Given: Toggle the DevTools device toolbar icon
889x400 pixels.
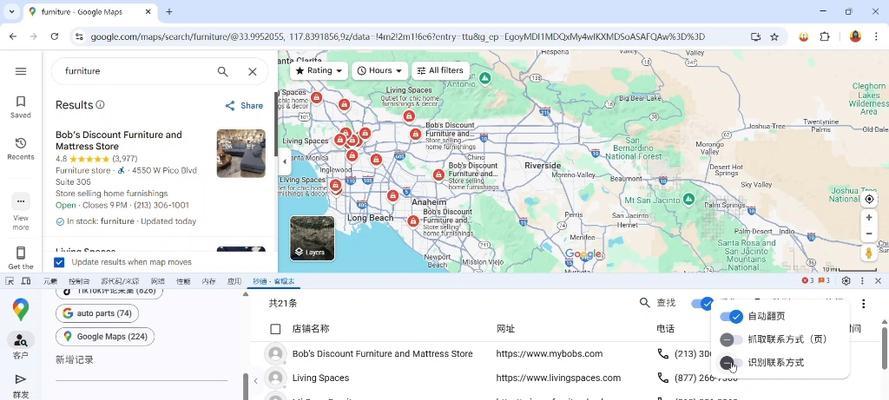Looking at the screenshot, I should (x=26, y=281).
